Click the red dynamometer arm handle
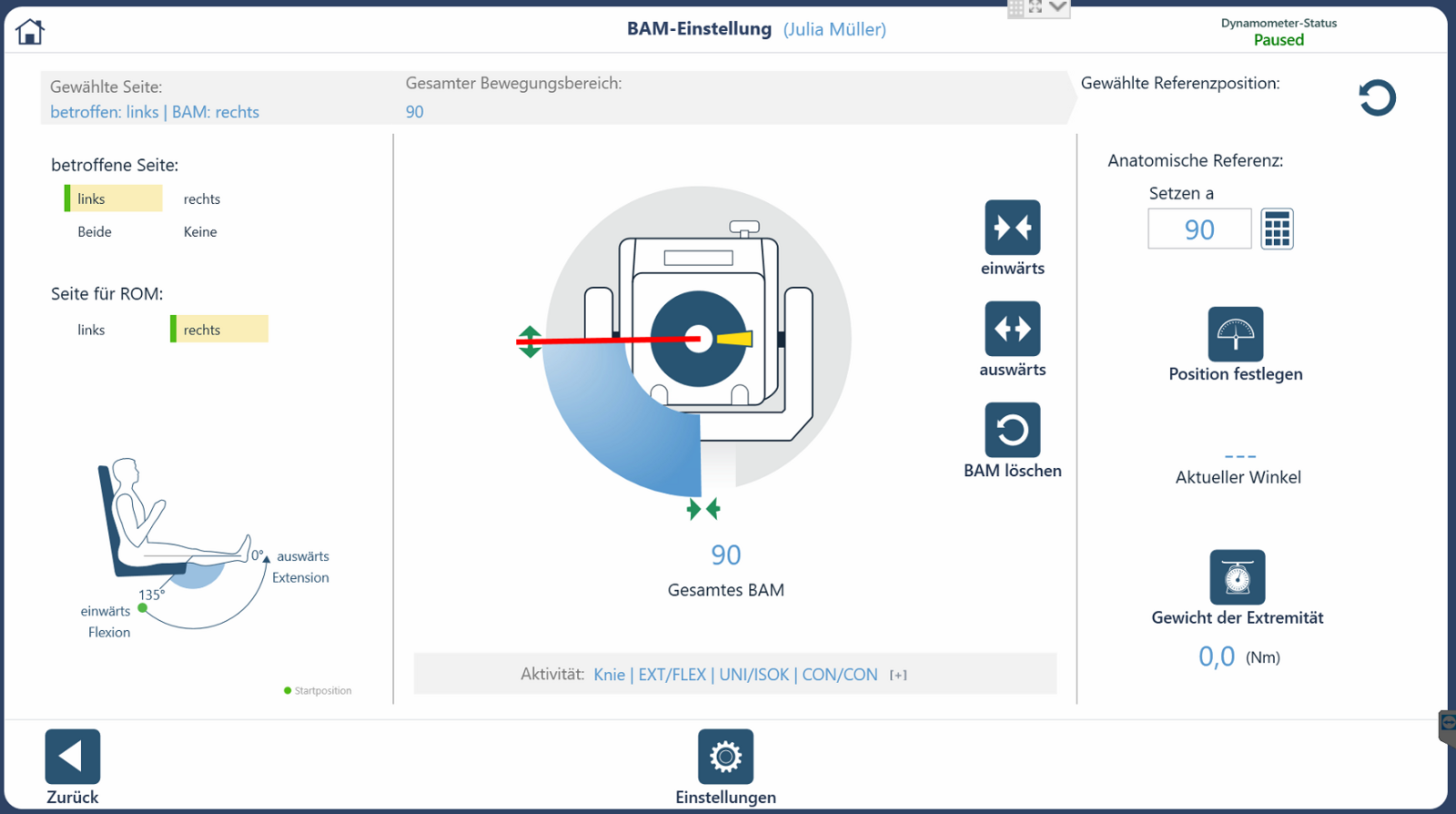 tap(530, 341)
